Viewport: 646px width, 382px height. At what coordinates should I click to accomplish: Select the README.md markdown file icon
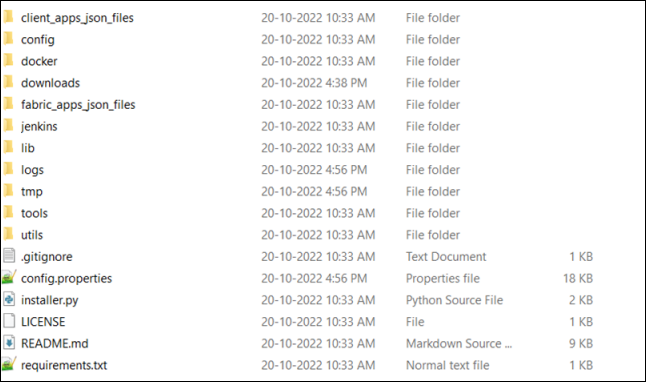coord(9,343)
